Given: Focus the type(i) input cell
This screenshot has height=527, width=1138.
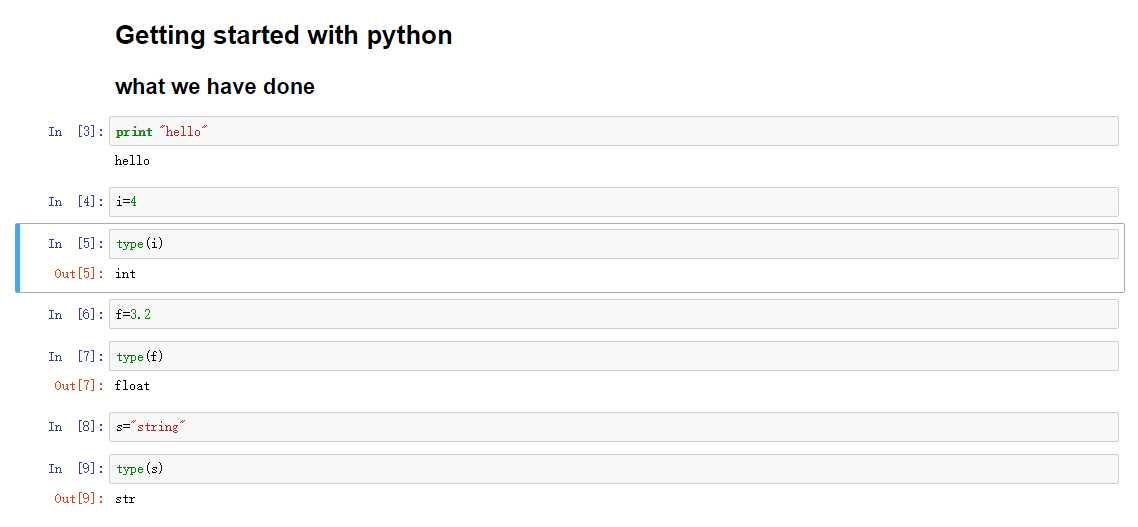Looking at the screenshot, I should click(x=613, y=244).
